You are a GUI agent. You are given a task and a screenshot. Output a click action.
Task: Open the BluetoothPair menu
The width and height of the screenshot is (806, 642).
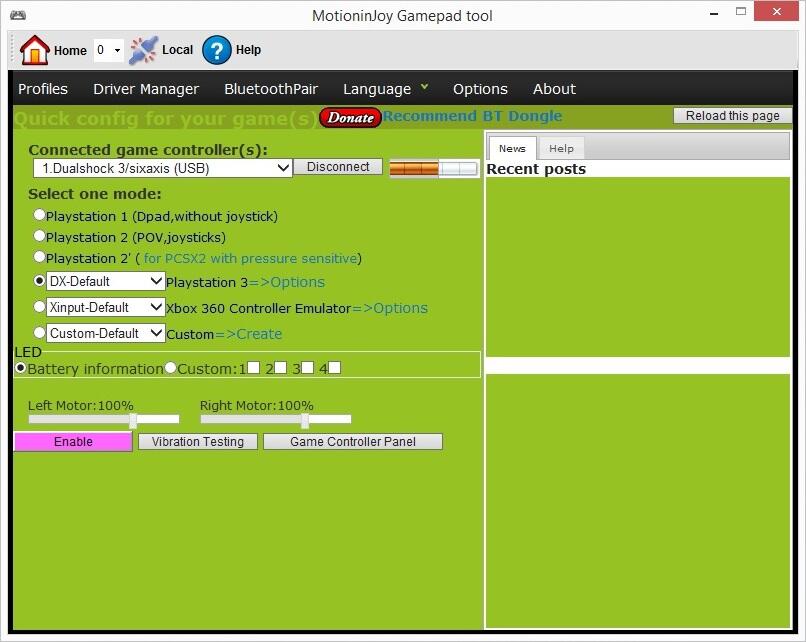click(x=271, y=89)
